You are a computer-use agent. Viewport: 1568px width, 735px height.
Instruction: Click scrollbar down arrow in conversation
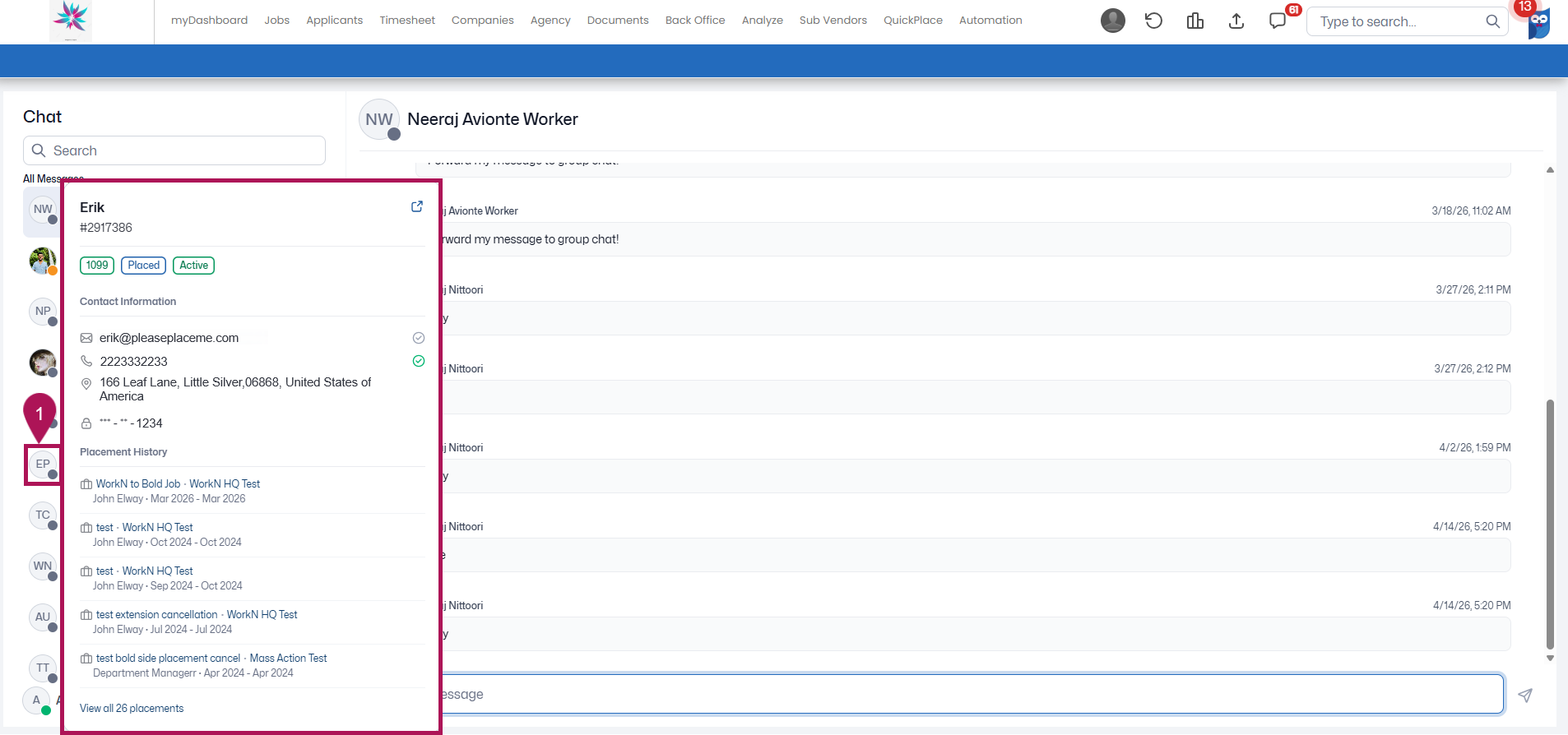(1550, 658)
